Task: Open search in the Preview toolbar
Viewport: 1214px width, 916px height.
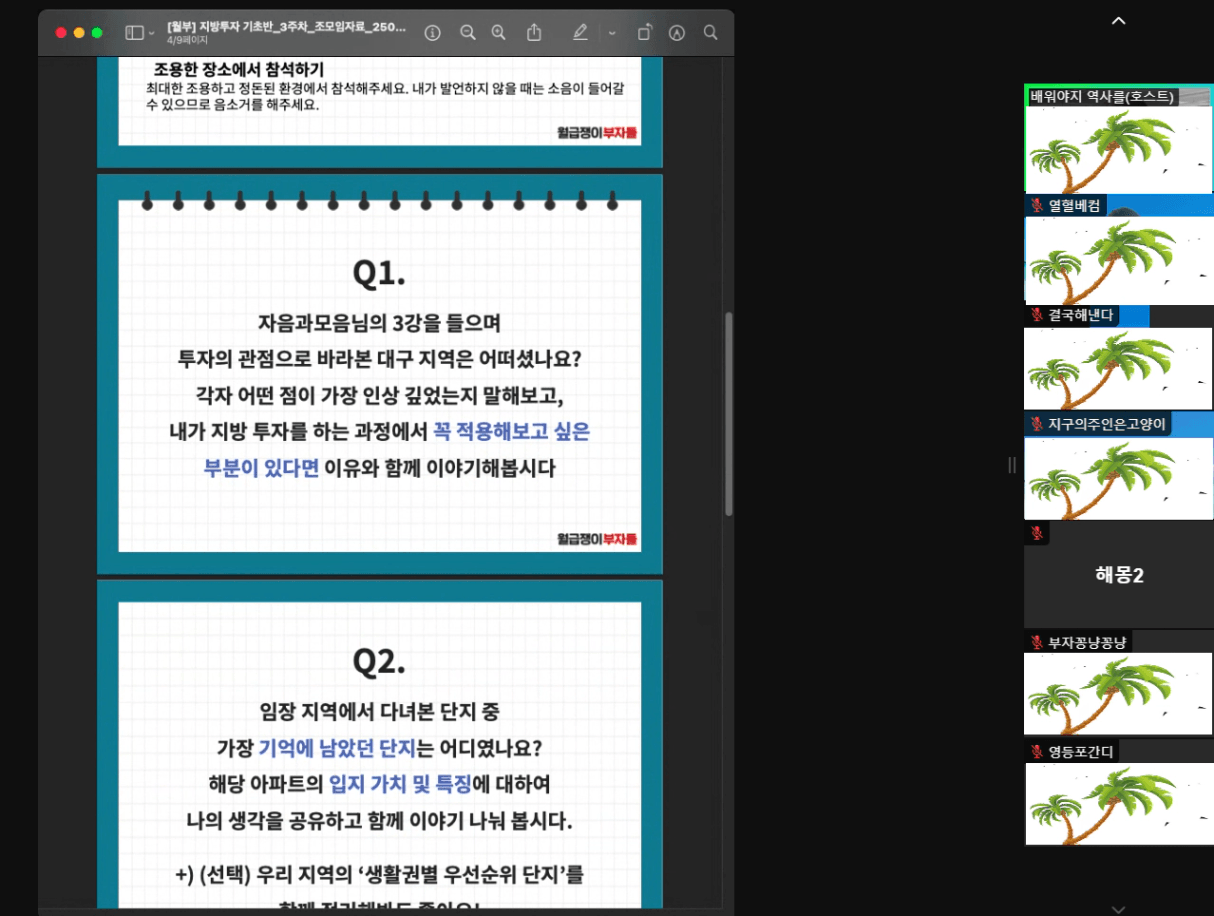Action: pyautogui.click(x=710, y=33)
